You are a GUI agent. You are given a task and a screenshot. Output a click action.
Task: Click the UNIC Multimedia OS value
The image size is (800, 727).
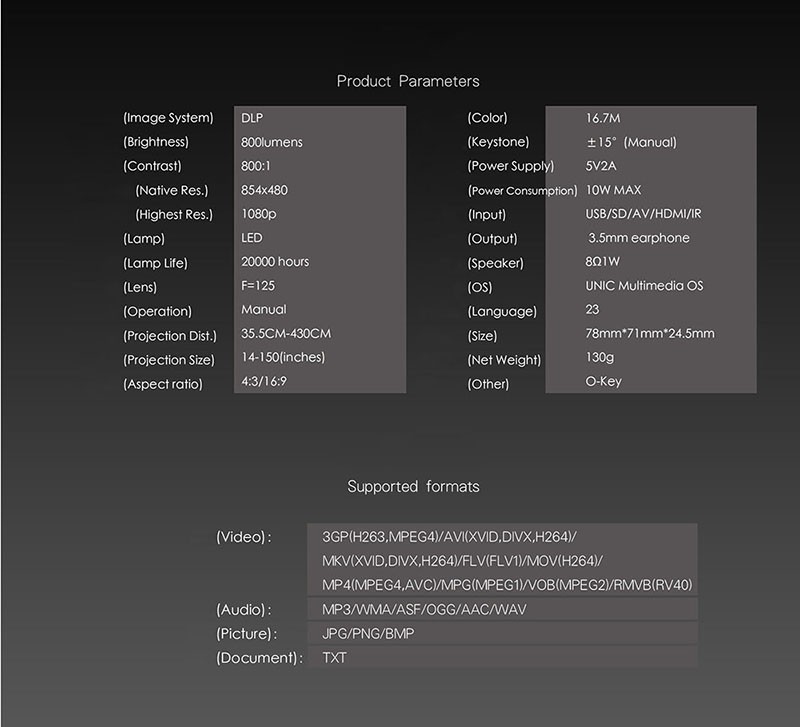coord(644,286)
